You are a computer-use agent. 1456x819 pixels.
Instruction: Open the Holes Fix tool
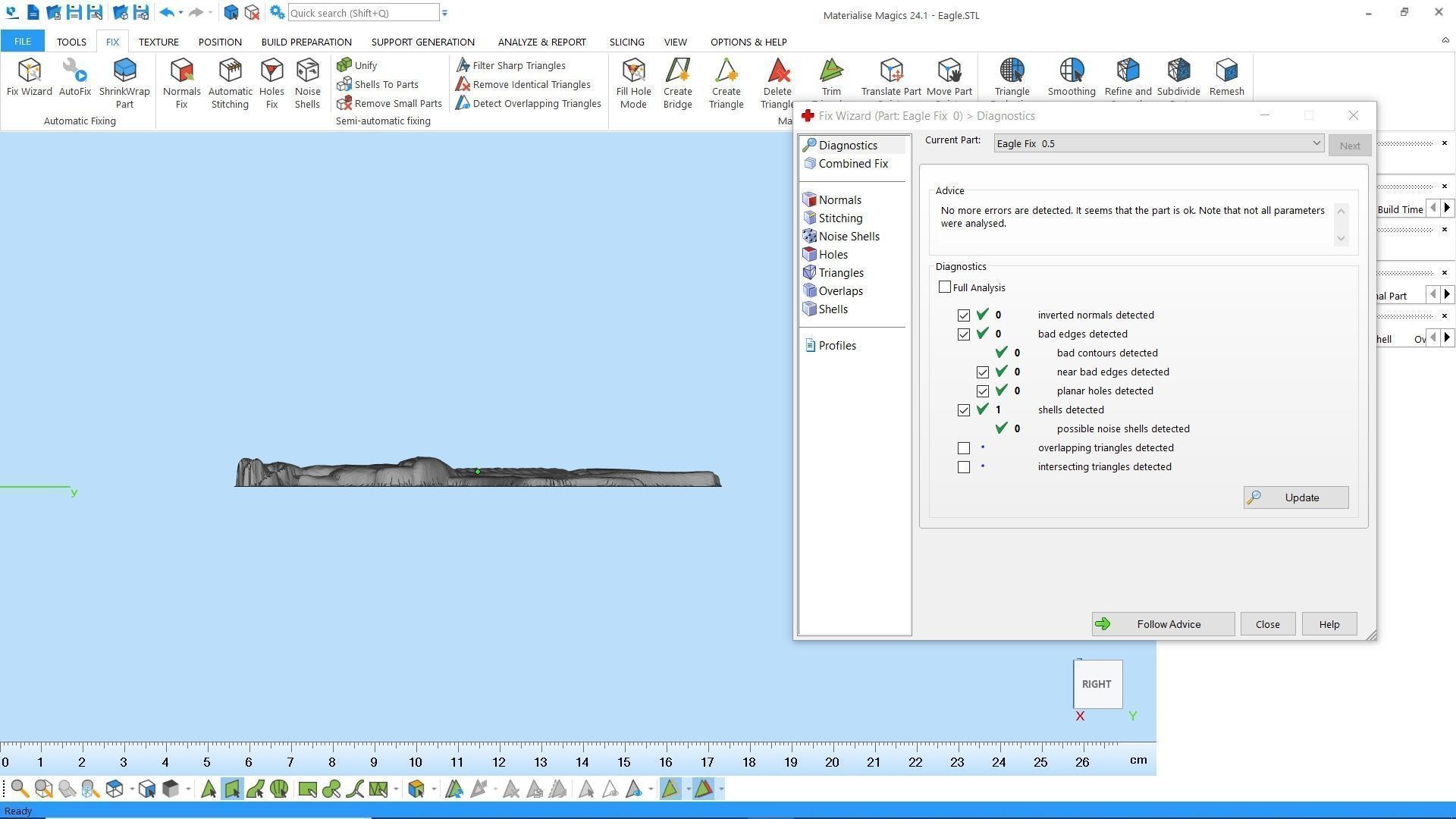point(271,82)
